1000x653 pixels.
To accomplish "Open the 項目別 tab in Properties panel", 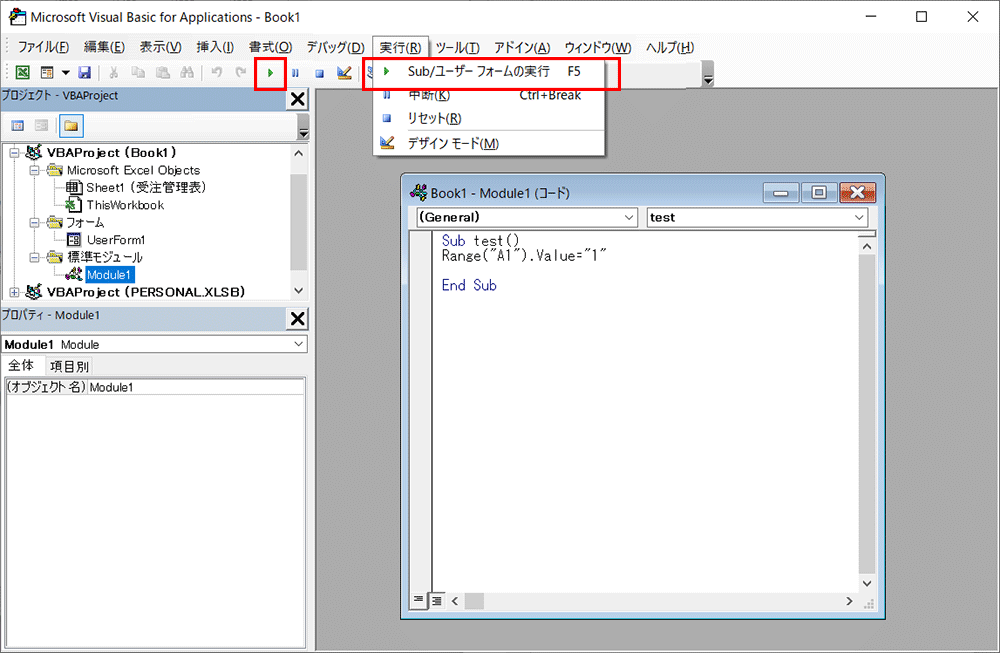I will [x=69, y=366].
